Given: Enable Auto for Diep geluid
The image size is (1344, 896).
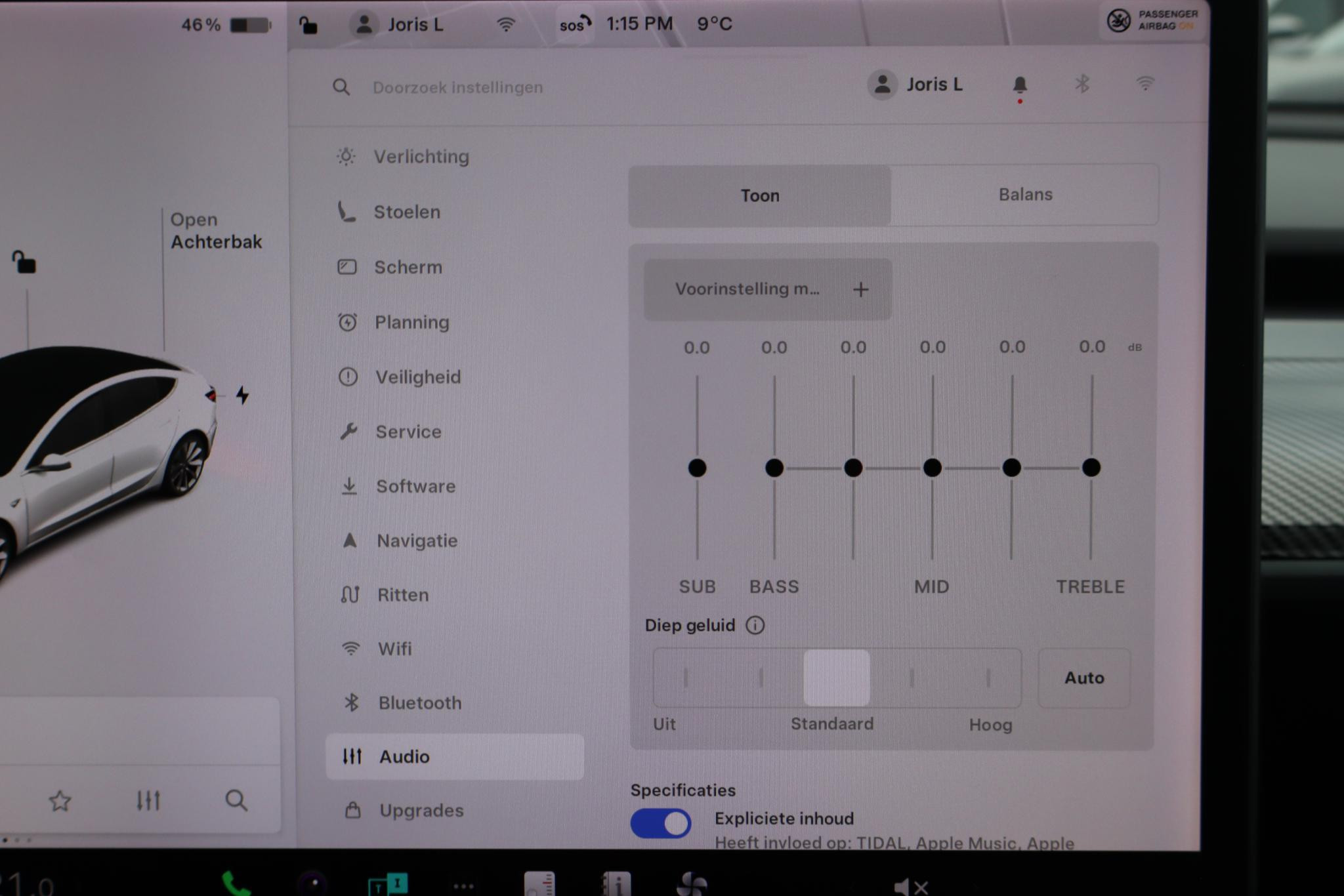Looking at the screenshot, I should [x=1083, y=678].
